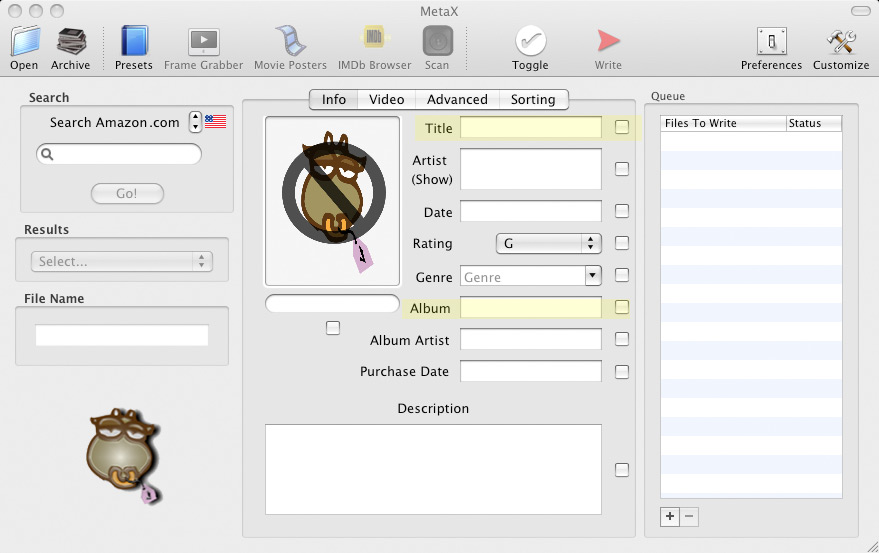Screen dimensions: 879x553
Task: Click the toolbar pill button in the title bar
Action: tap(861, 11)
